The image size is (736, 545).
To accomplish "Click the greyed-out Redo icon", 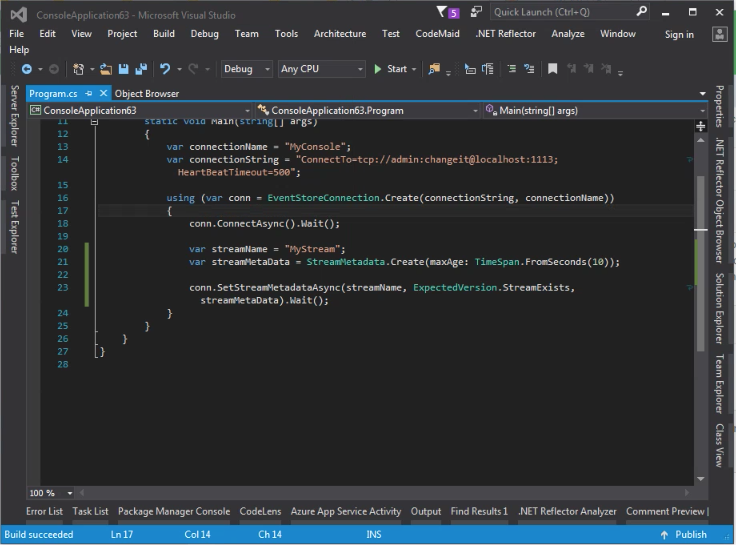I will pyautogui.click(x=193, y=69).
